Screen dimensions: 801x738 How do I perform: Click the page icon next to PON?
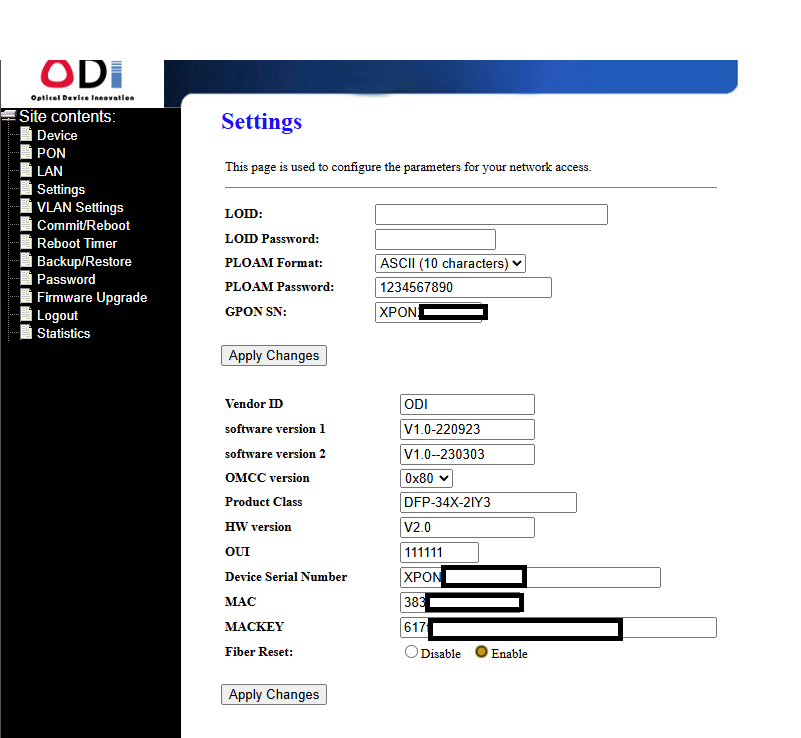pos(27,153)
